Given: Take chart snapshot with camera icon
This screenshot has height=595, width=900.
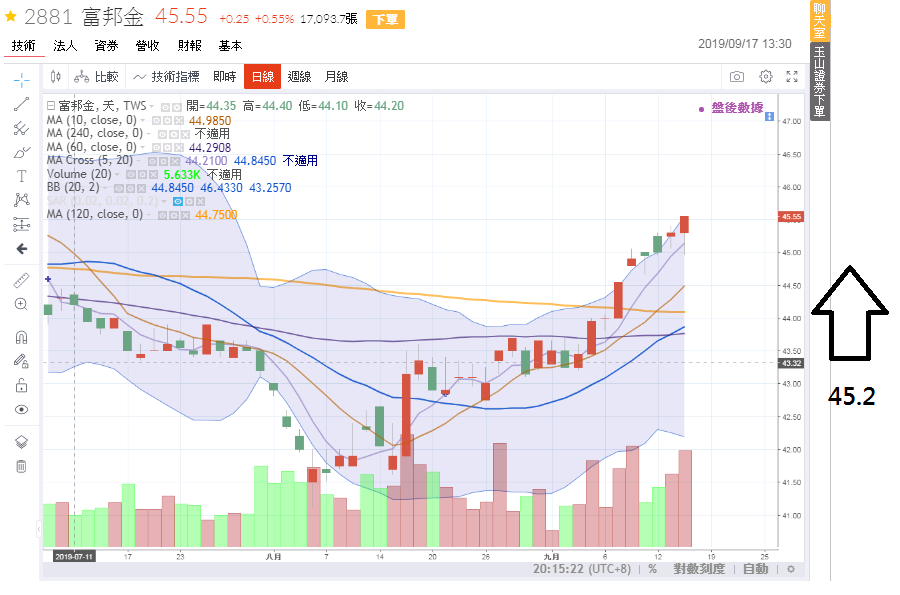Looking at the screenshot, I should pyautogui.click(x=737, y=76).
